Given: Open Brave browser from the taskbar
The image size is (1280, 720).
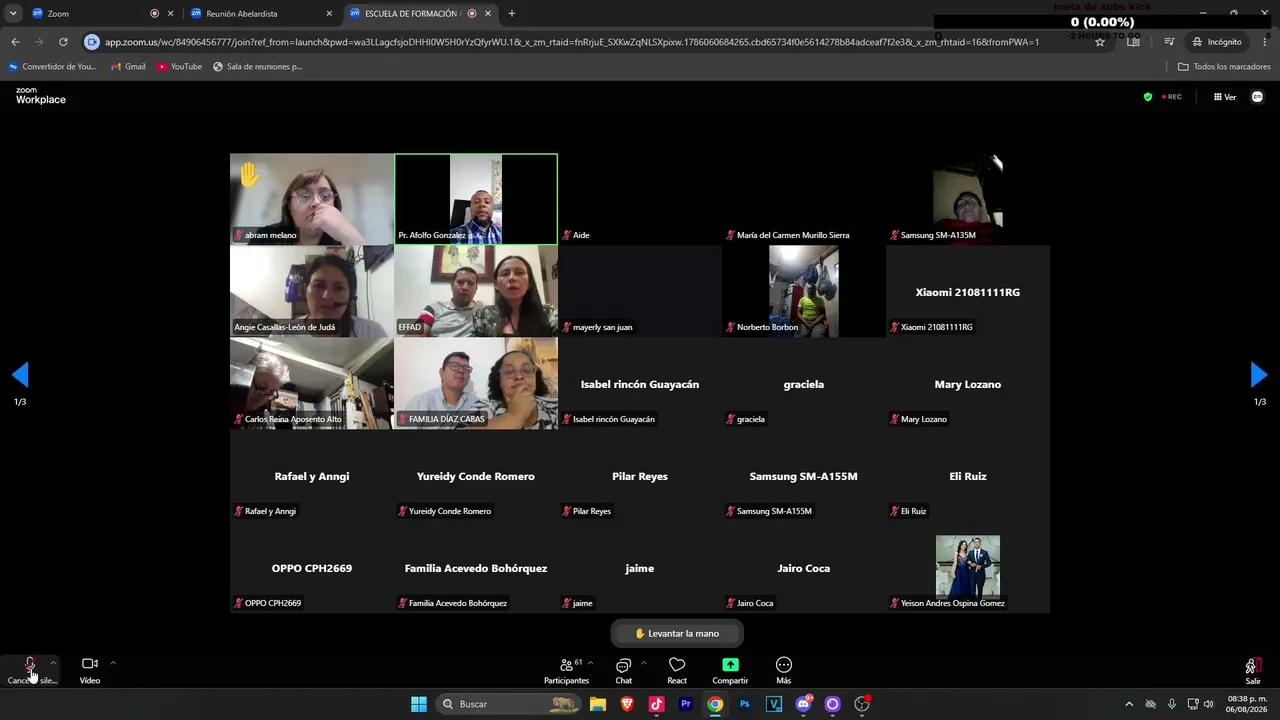Looking at the screenshot, I should [627, 704].
